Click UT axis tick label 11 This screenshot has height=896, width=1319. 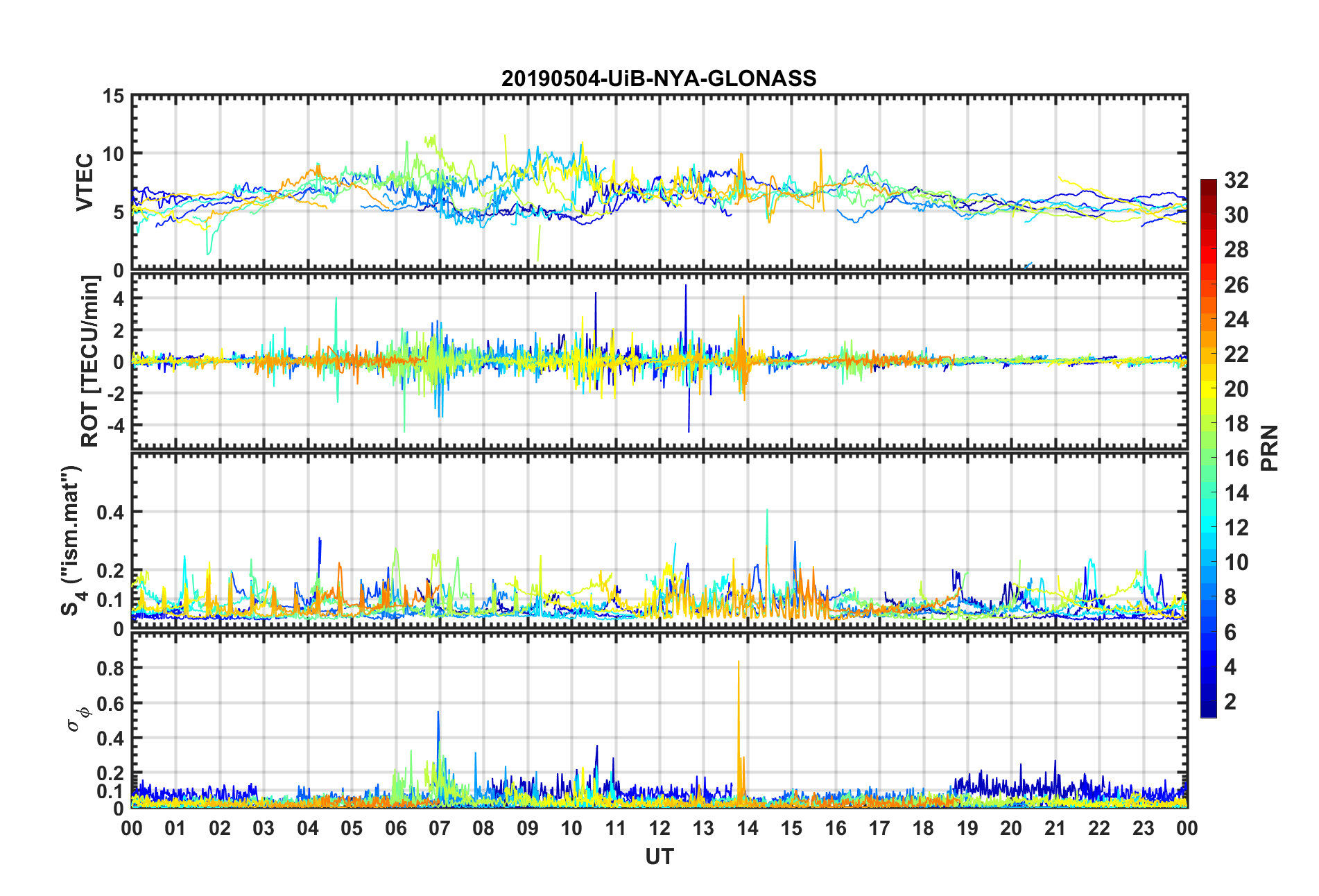coord(616,828)
